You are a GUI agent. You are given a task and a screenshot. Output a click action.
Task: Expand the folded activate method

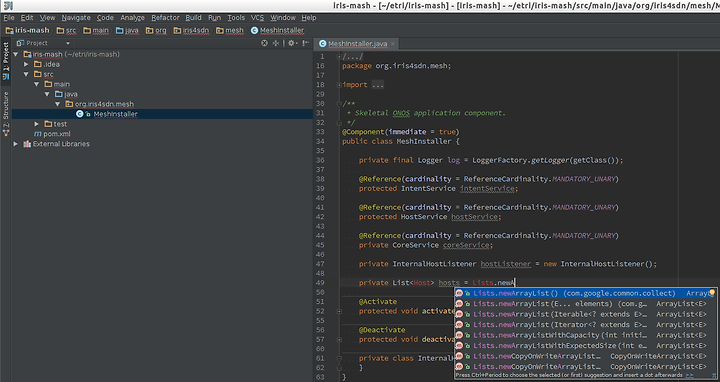point(339,311)
